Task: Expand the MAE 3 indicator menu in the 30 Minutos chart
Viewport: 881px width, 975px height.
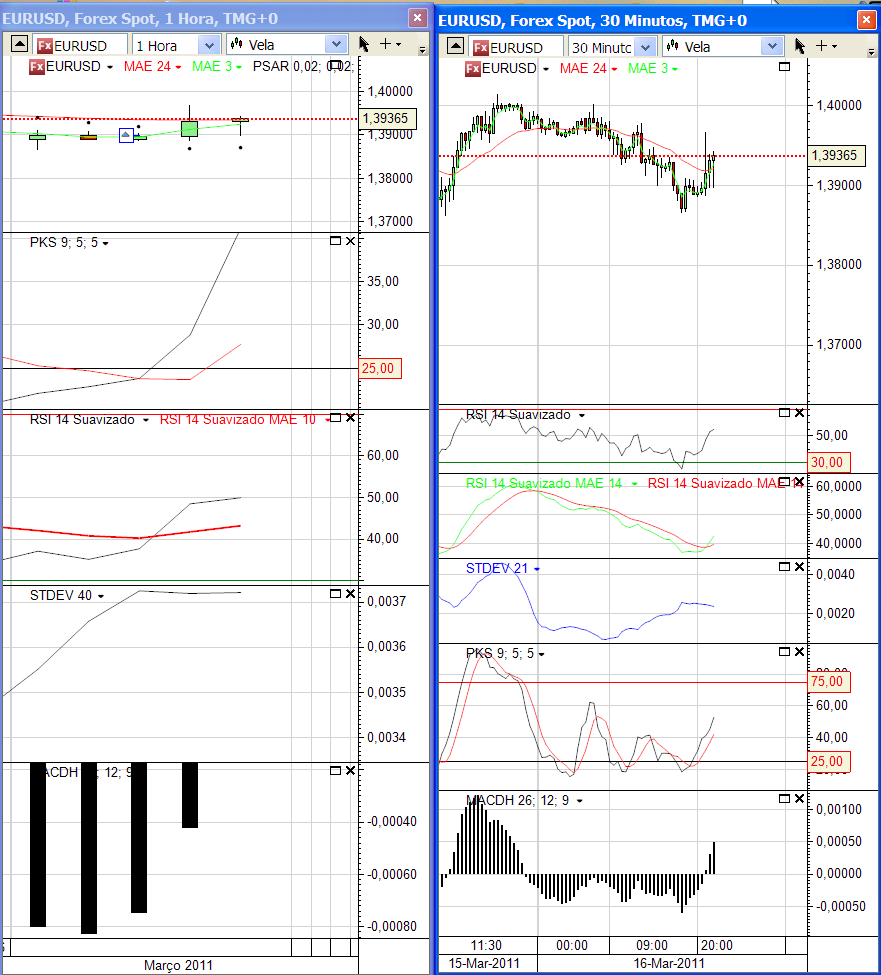Action: 675,69
